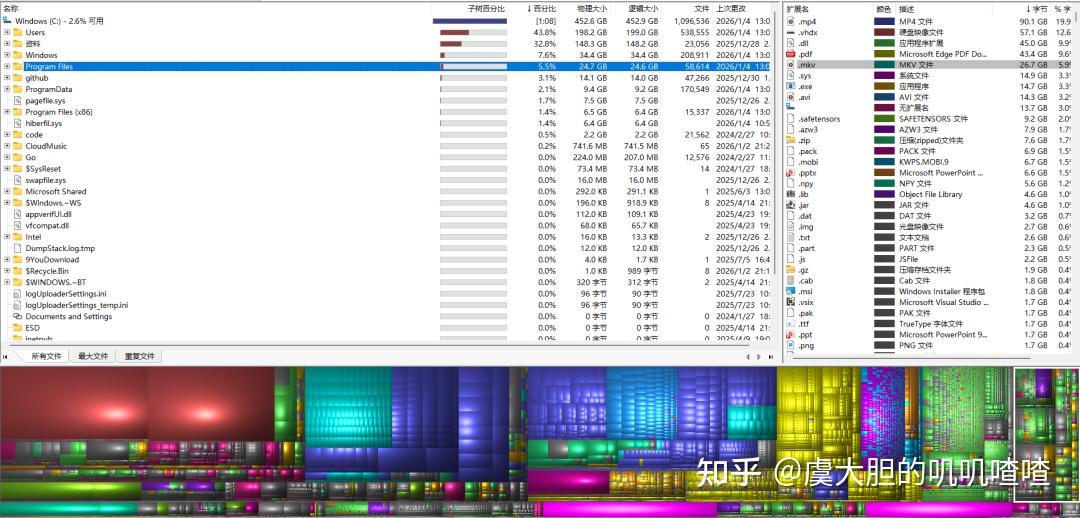Click the .msi installer icon

791,291
